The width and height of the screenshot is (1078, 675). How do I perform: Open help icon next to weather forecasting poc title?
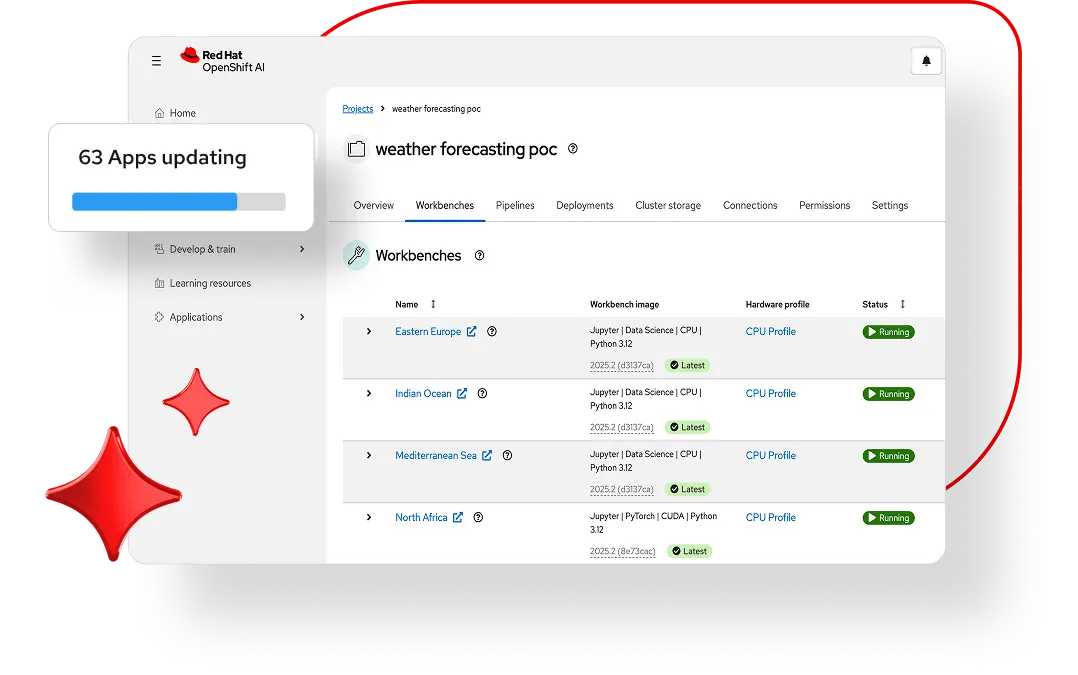click(x=573, y=148)
